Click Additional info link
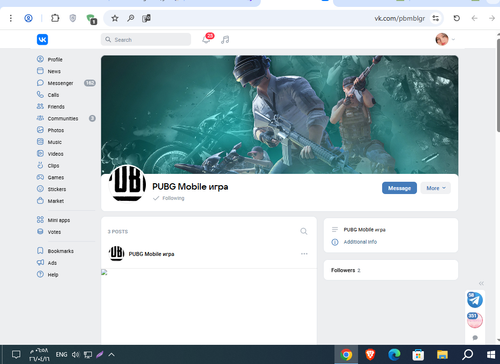Image resolution: width=500 pixels, height=364 pixels. (360, 242)
